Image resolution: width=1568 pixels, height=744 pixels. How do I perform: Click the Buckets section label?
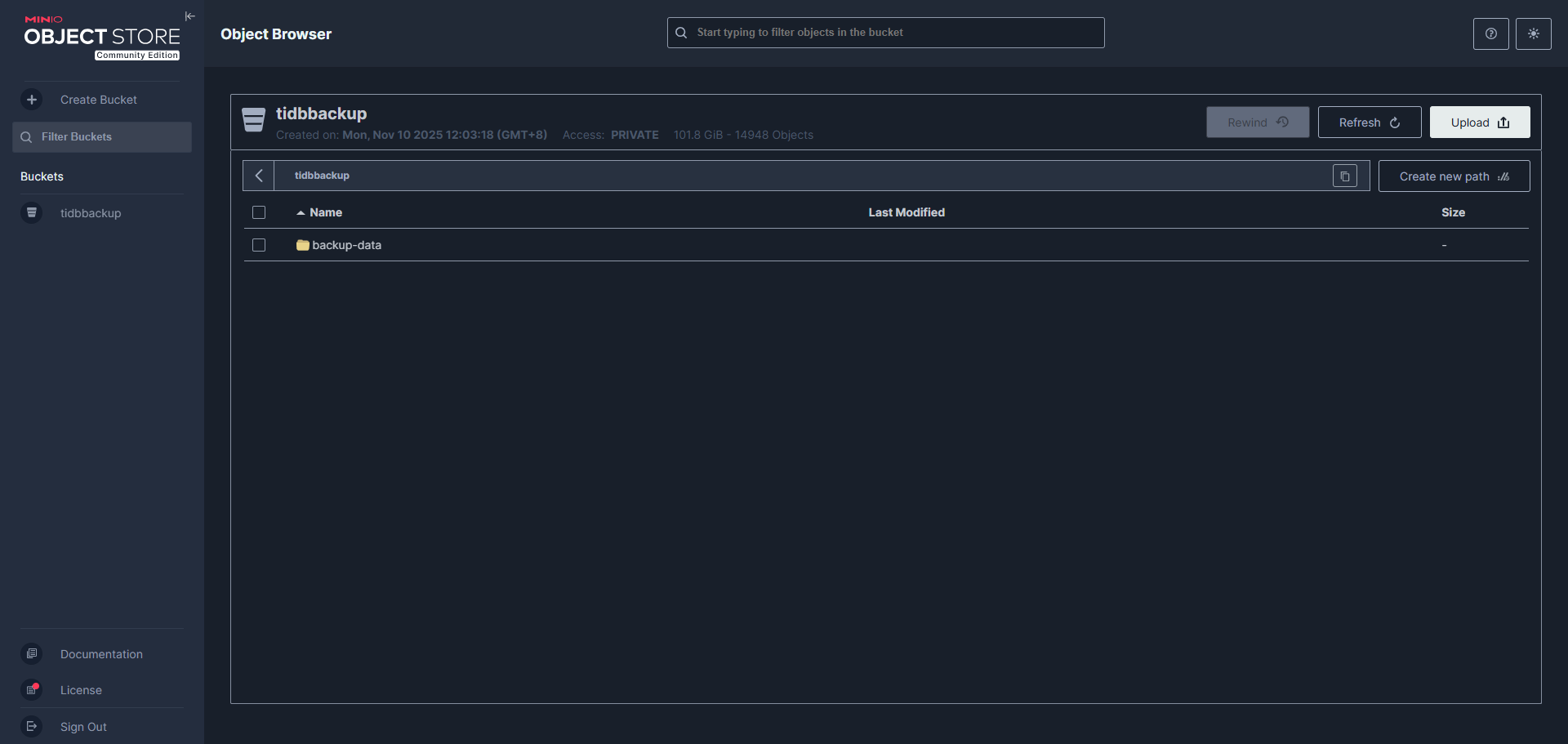[42, 176]
